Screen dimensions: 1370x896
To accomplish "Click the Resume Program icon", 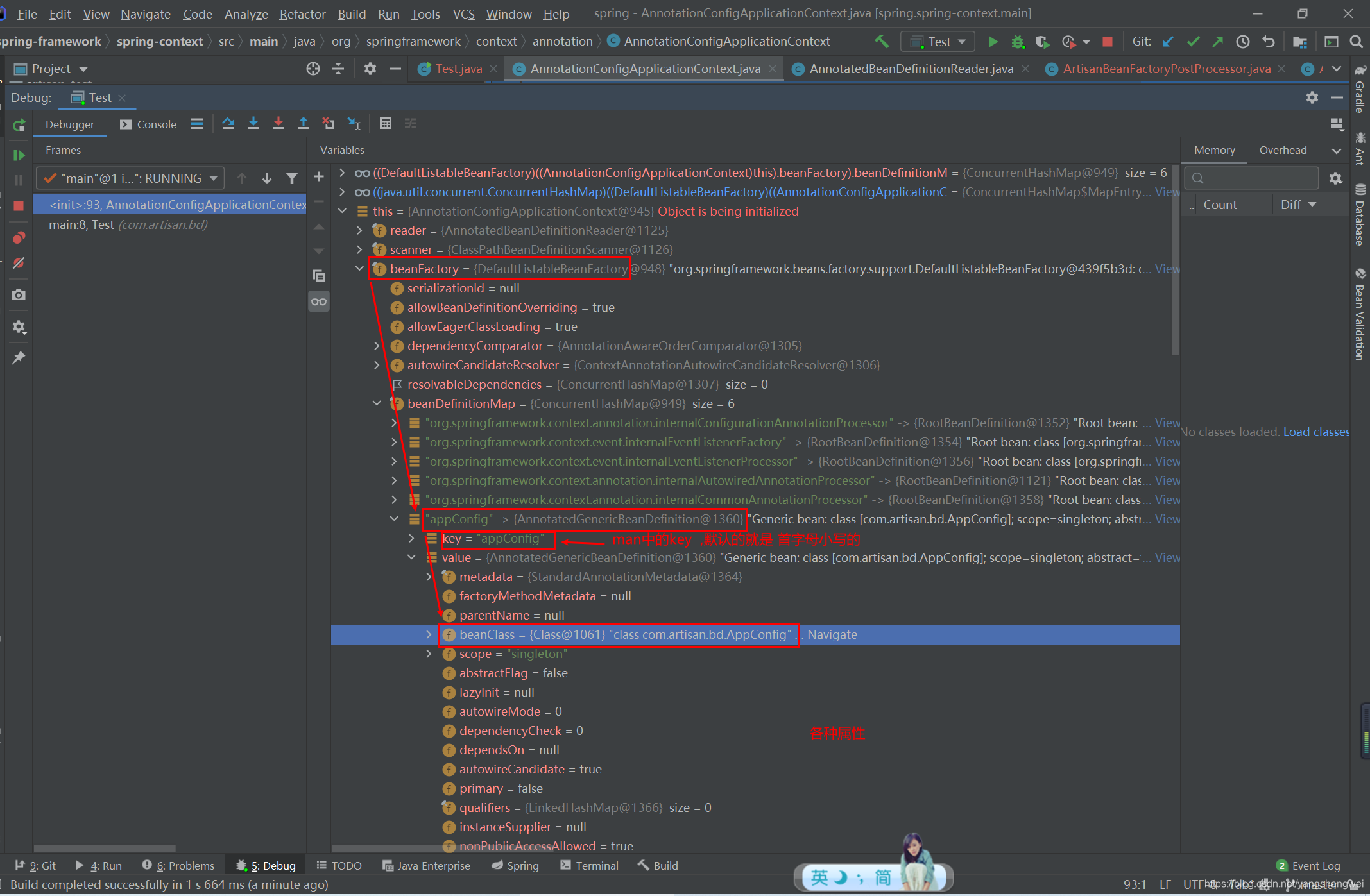I will [x=19, y=155].
